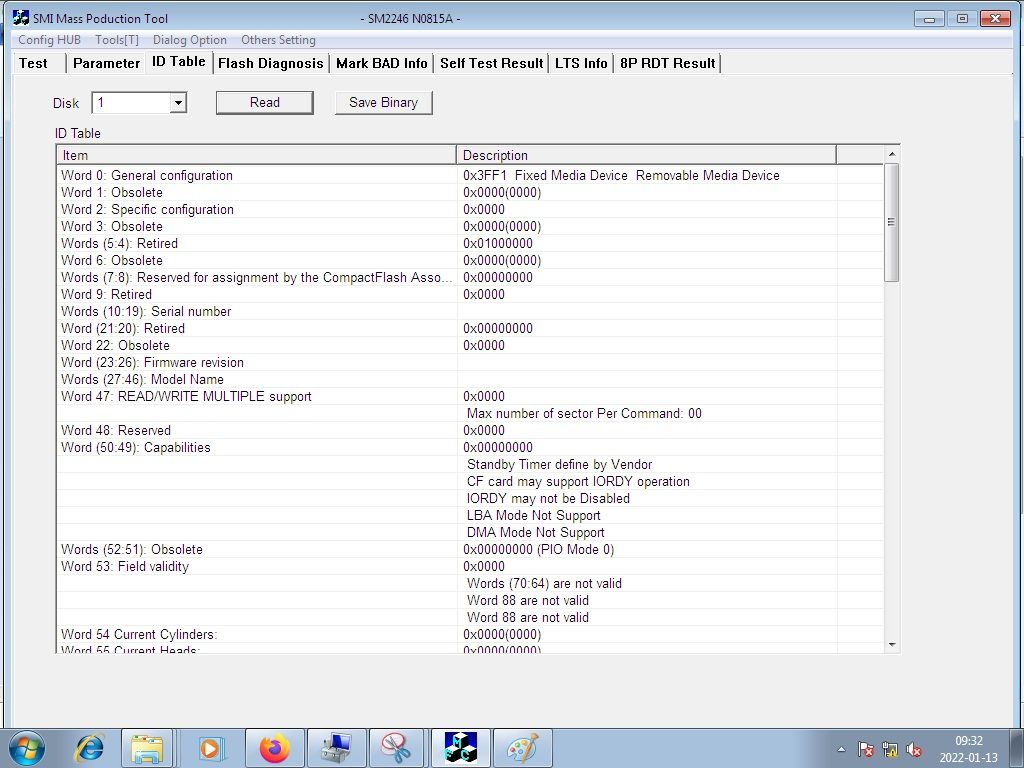Select row Word 53: Field validity

click(x=470, y=566)
